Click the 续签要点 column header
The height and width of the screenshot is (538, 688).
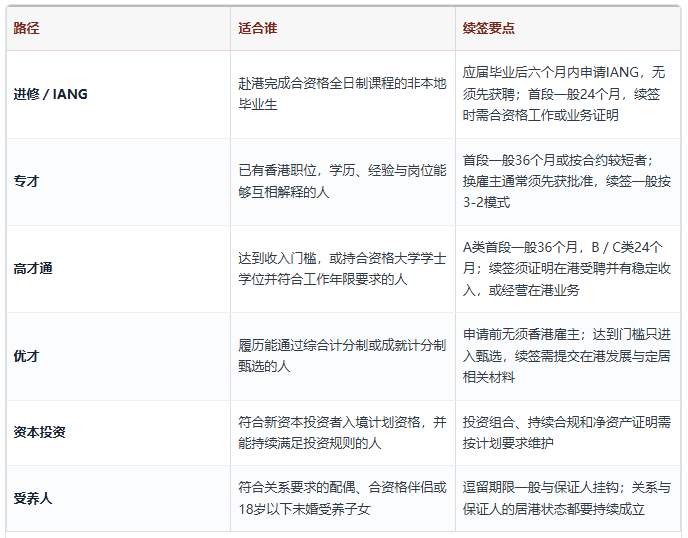[488, 29]
